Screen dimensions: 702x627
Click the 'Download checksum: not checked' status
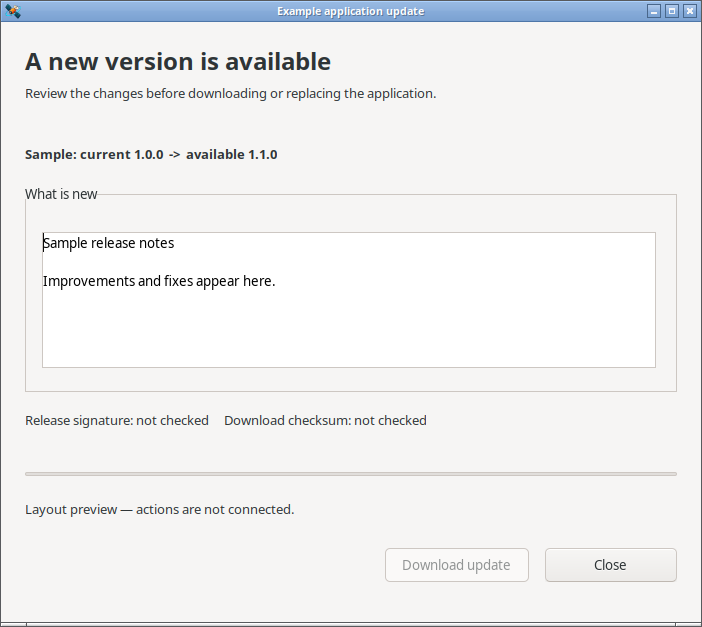(x=325, y=421)
